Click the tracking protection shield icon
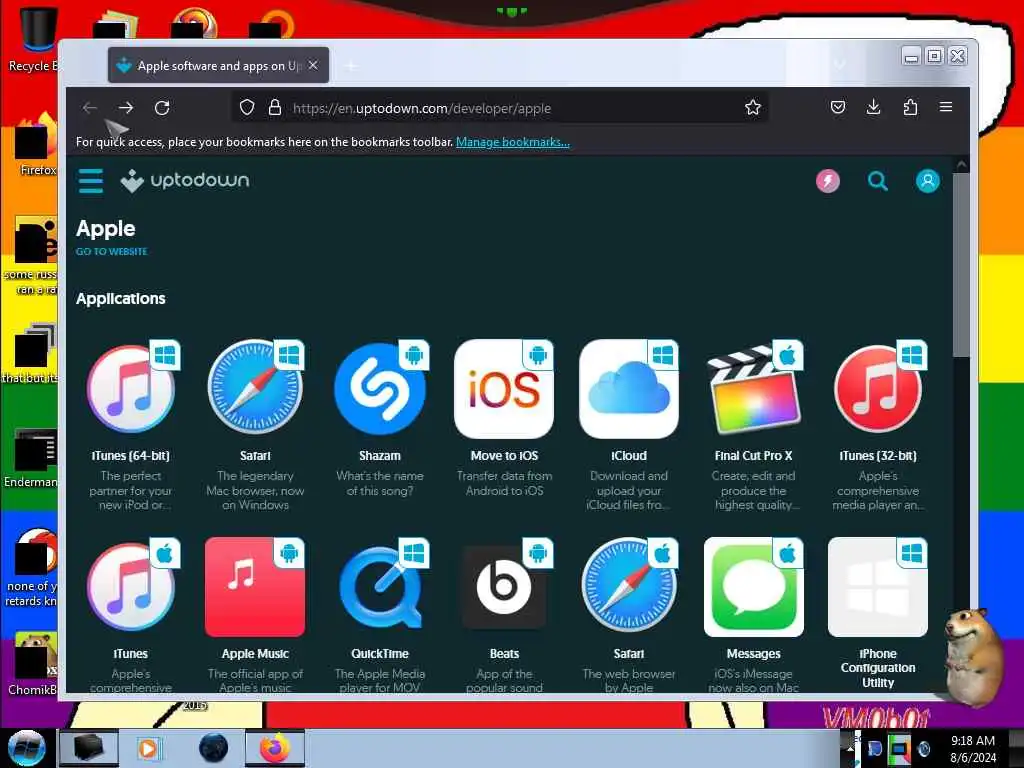The width and height of the screenshot is (1024, 768). [x=247, y=107]
